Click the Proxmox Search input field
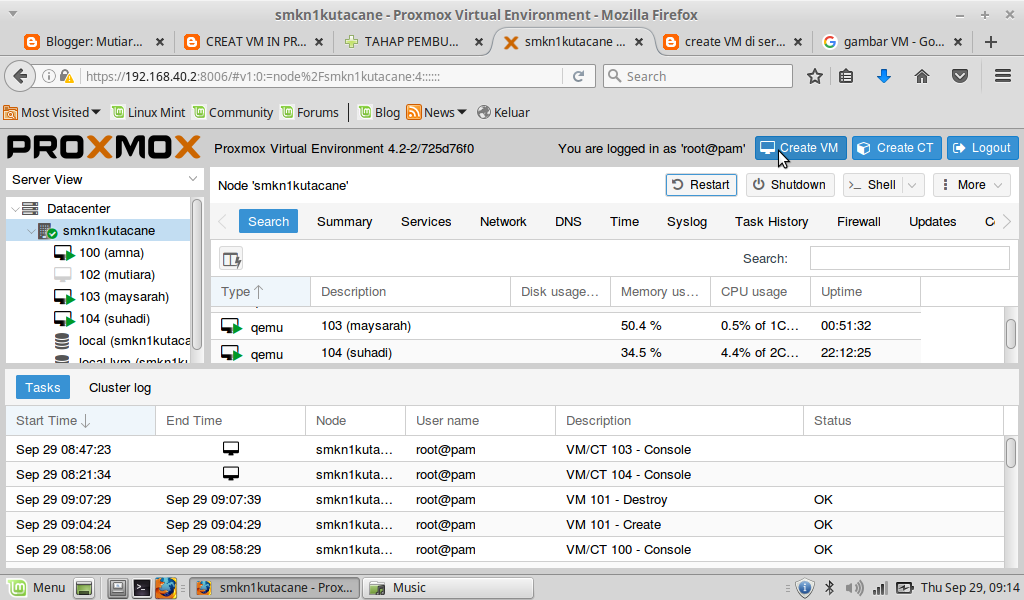 909,259
